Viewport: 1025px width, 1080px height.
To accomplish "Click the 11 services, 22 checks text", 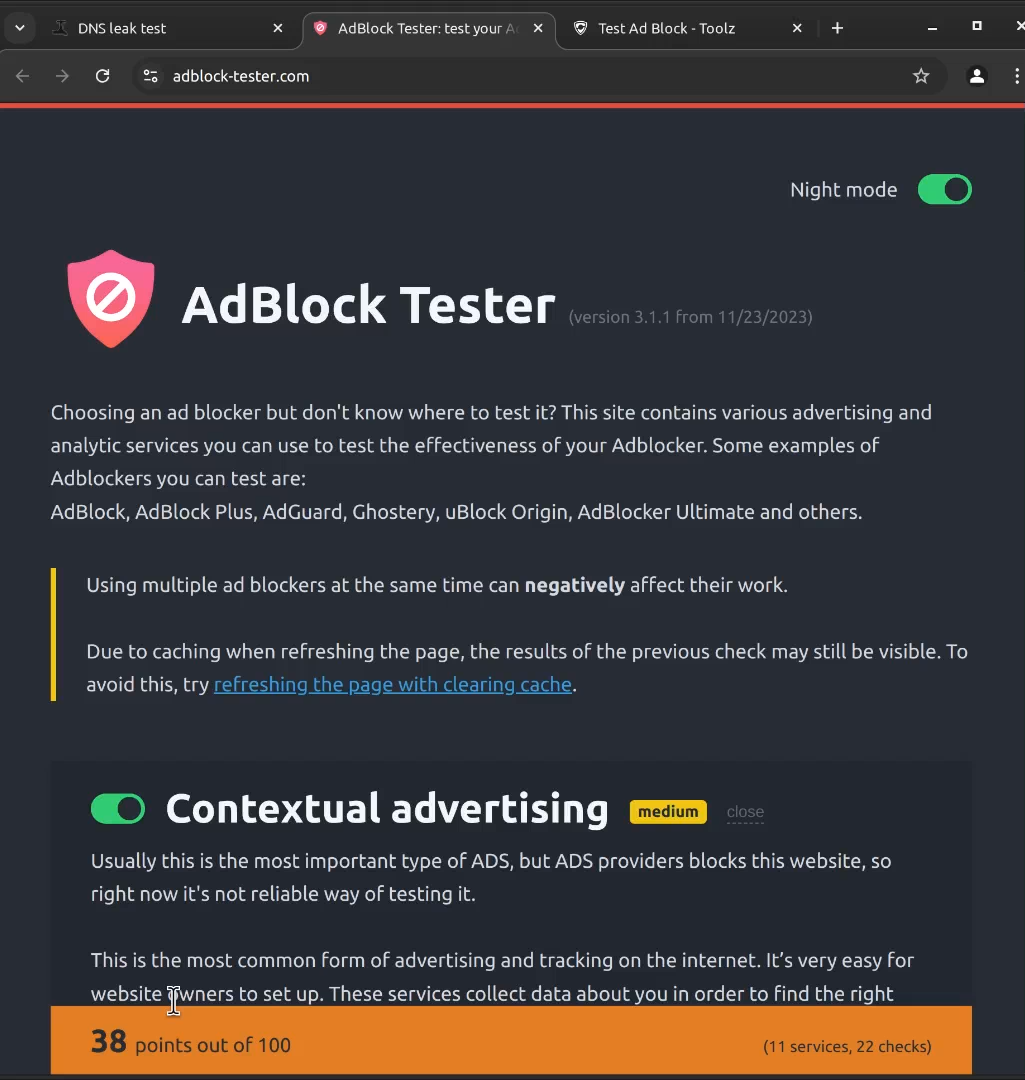I will pyautogui.click(x=847, y=1046).
